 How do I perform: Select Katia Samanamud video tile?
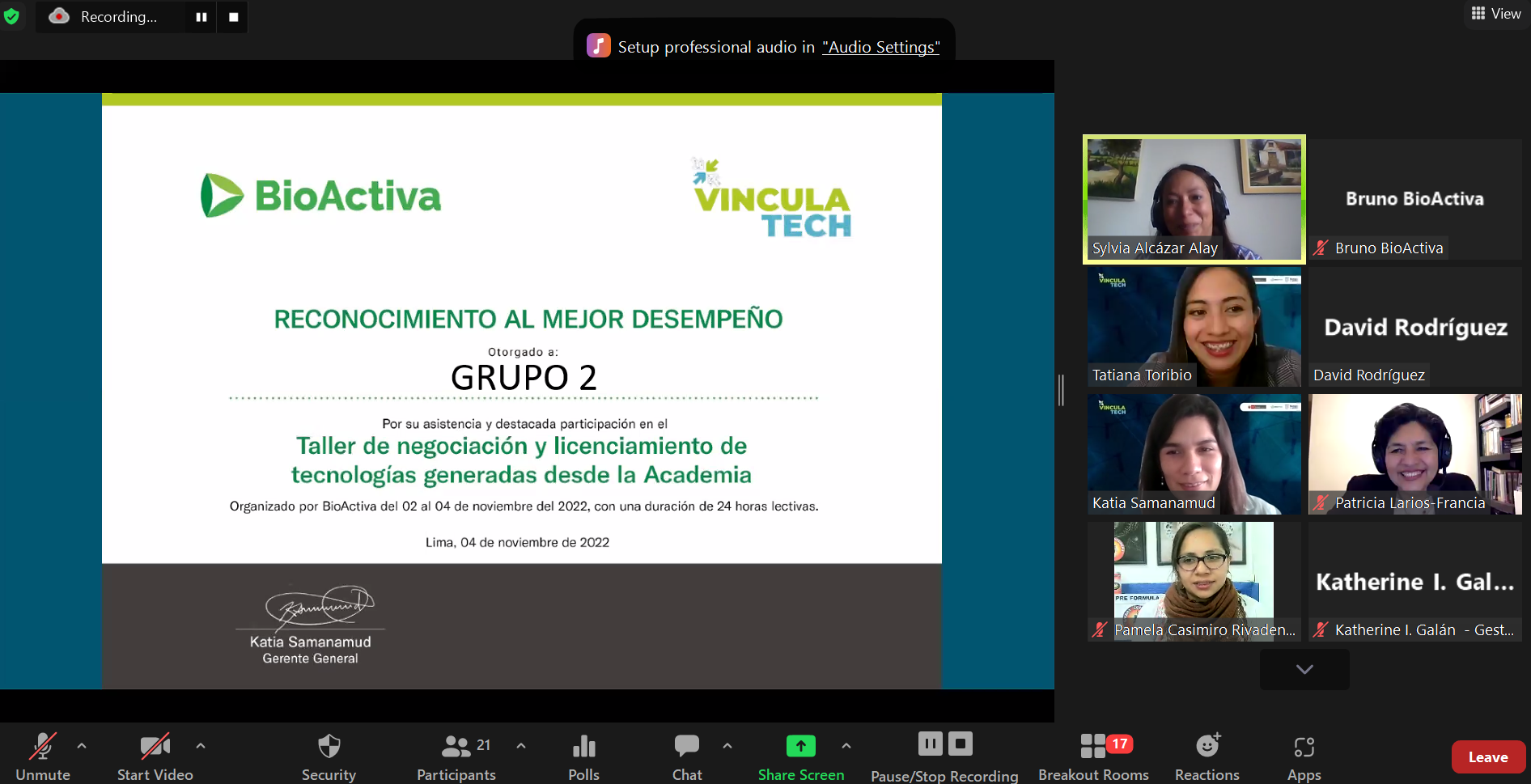[x=1194, y=455]
